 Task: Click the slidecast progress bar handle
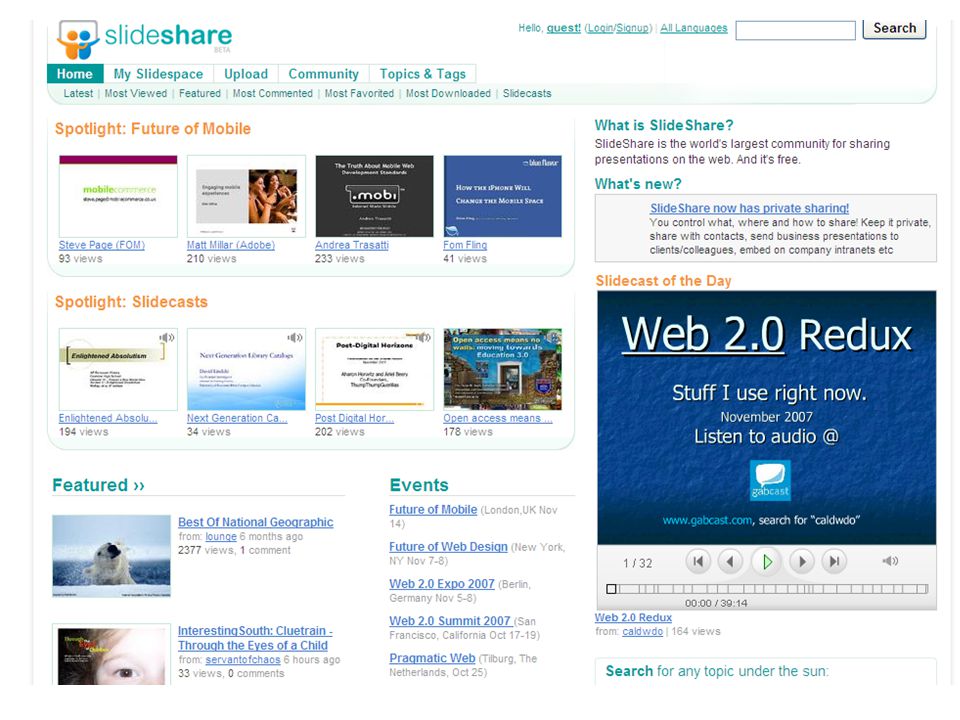tap(611, 589)
